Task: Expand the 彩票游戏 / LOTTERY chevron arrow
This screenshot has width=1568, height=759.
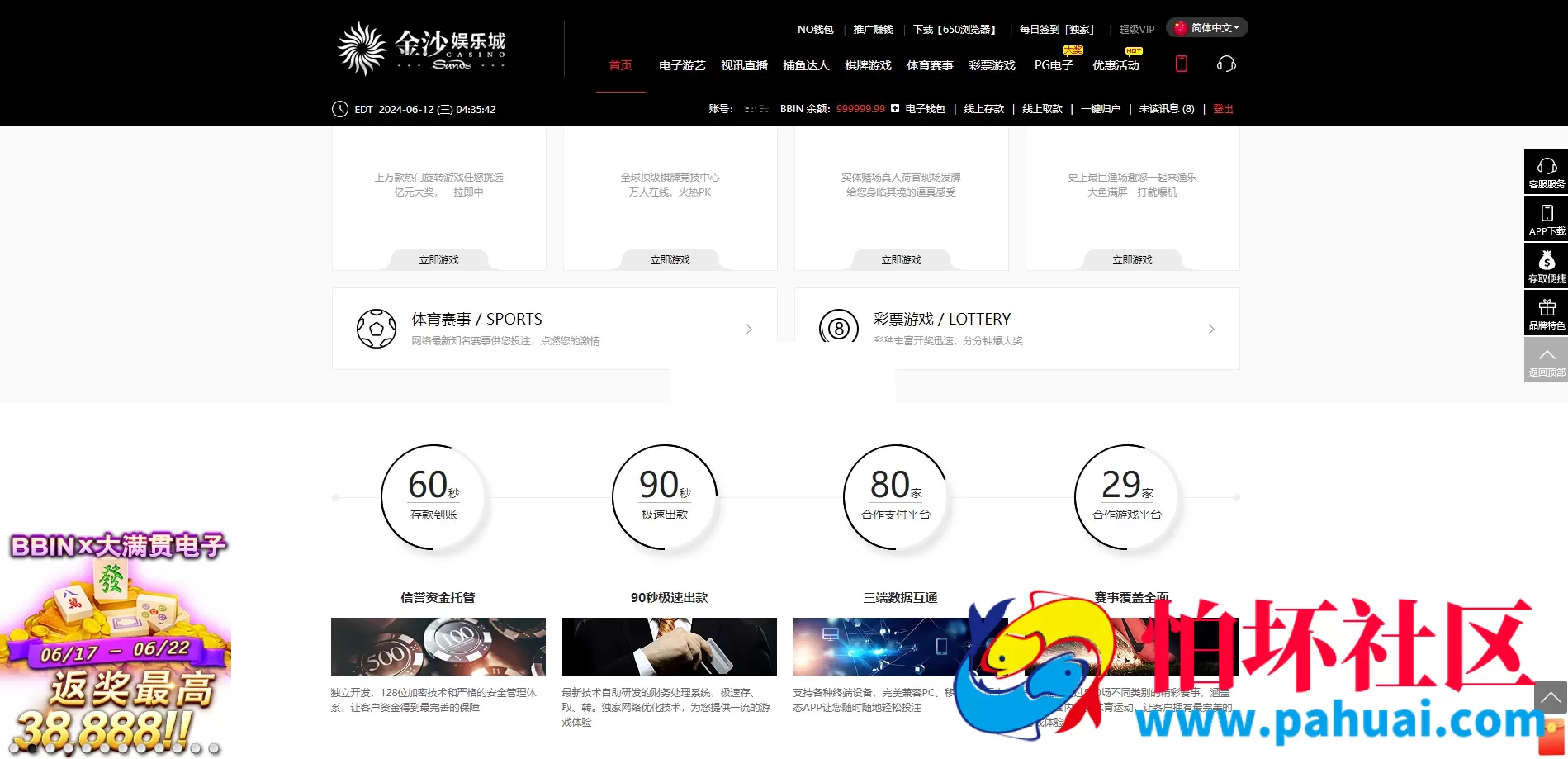Action: [1211, 329]
